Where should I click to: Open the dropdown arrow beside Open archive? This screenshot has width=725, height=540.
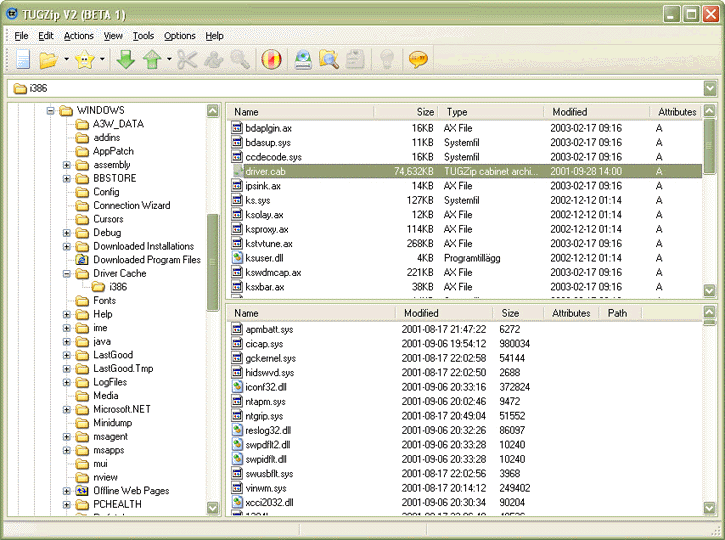pyautogui.click(x=67, y=59)
